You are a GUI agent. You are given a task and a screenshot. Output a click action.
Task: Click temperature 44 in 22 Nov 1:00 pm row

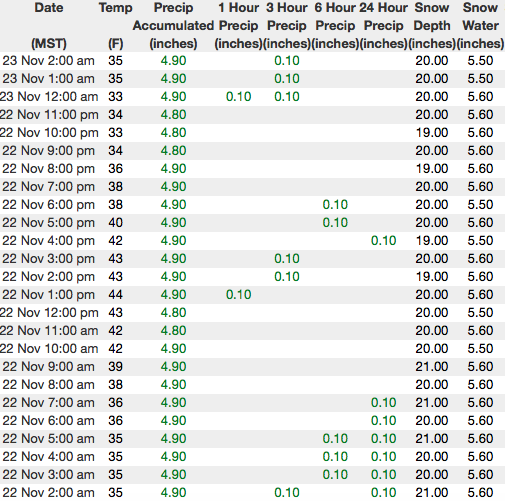click(x=115, y=295)
